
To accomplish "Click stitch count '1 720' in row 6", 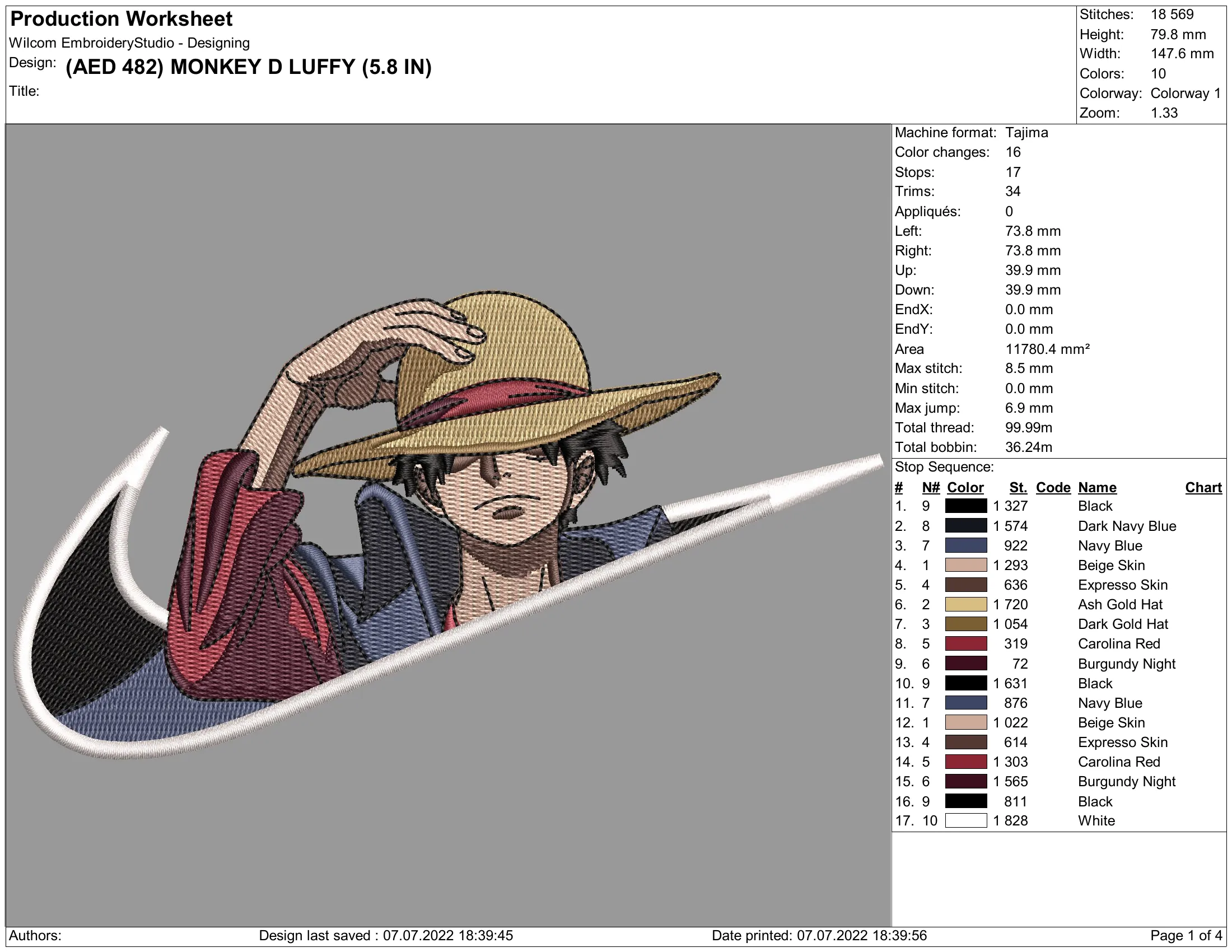I will [1010, 605].
